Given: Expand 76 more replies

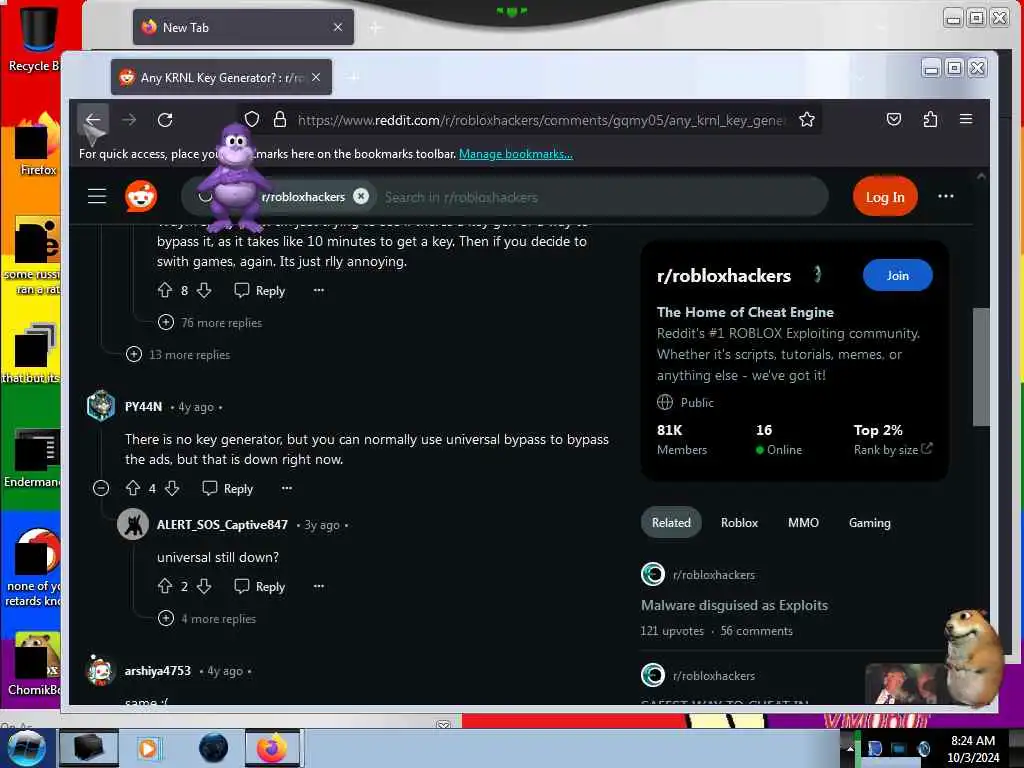Looking at the screenshot, I should pos(210,323).
